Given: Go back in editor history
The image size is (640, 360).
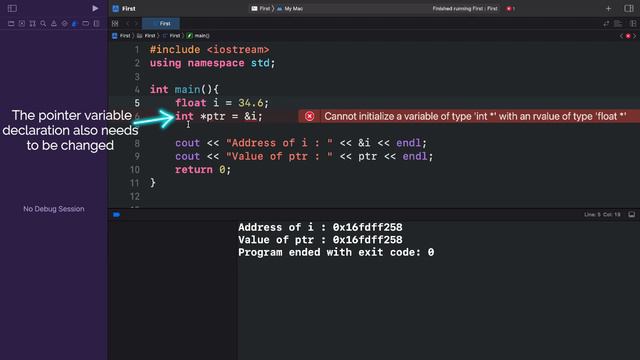Looking at the screenshot, I should coord(127,24).
